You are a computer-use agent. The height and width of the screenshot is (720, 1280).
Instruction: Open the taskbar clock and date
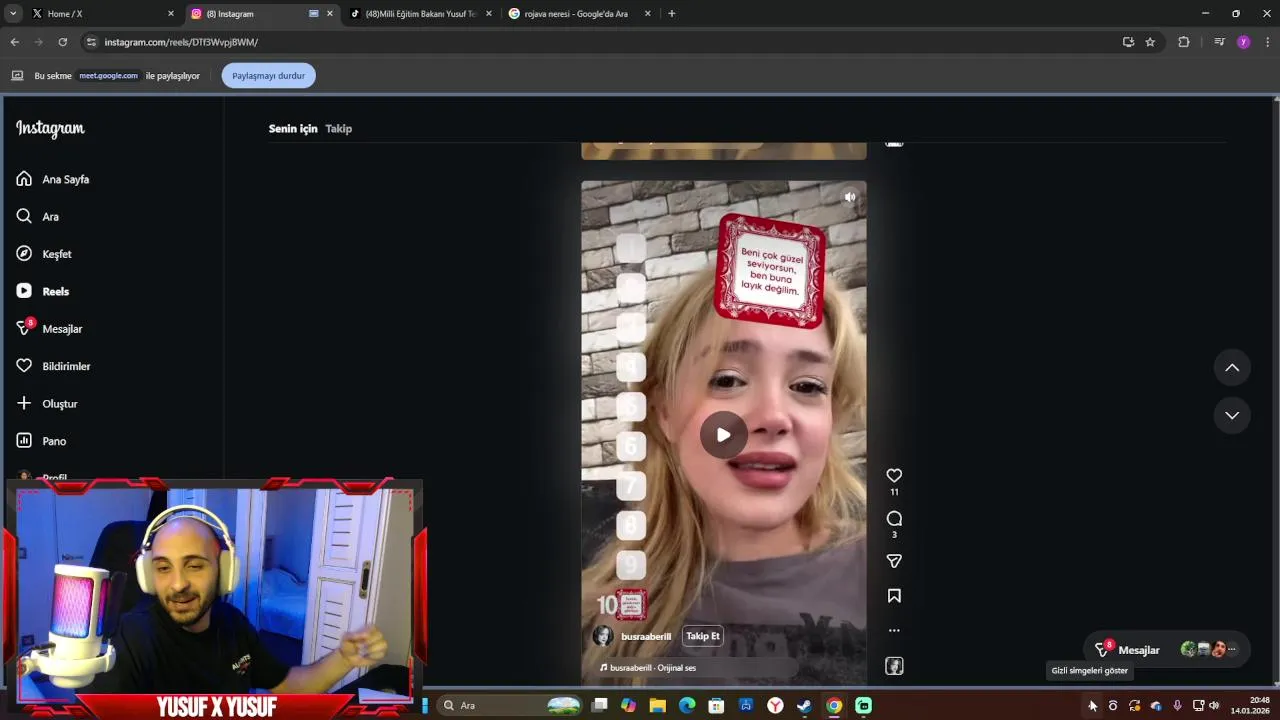(x=1250, y=705)
